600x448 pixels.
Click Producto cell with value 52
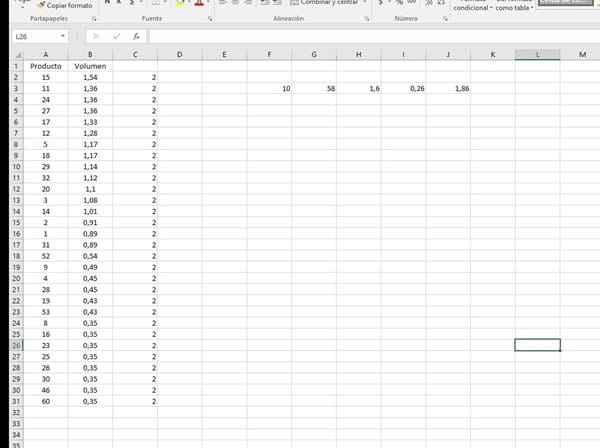pyautogui.click(x=46, y=256)
